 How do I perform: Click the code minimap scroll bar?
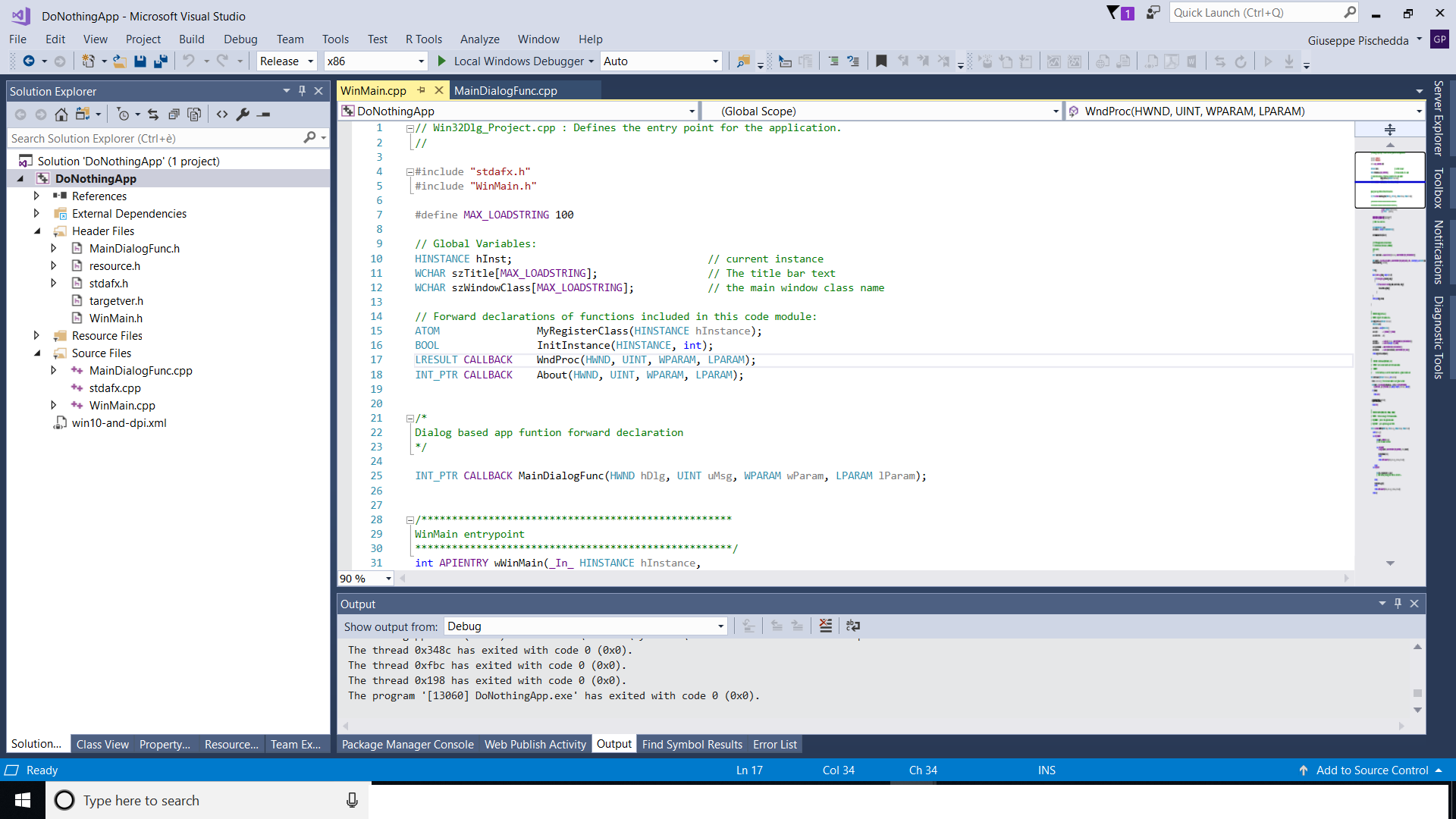(x=1390, y=353)
